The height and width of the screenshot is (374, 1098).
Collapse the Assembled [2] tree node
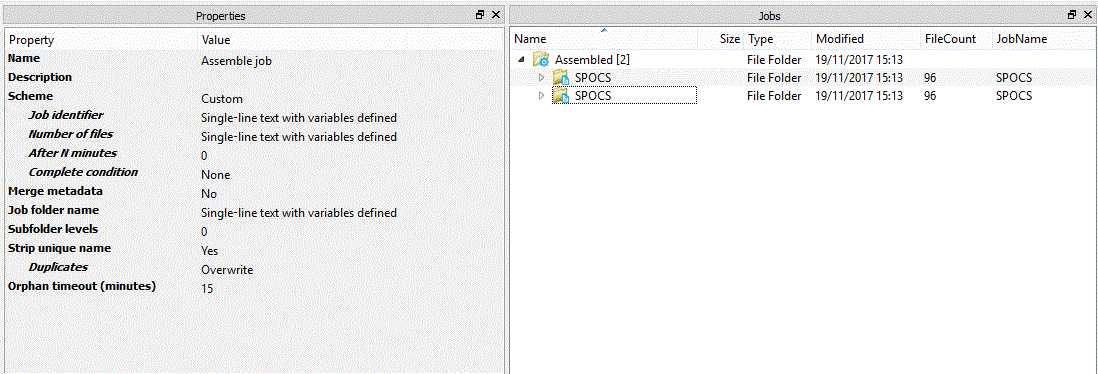click(521, 60)
